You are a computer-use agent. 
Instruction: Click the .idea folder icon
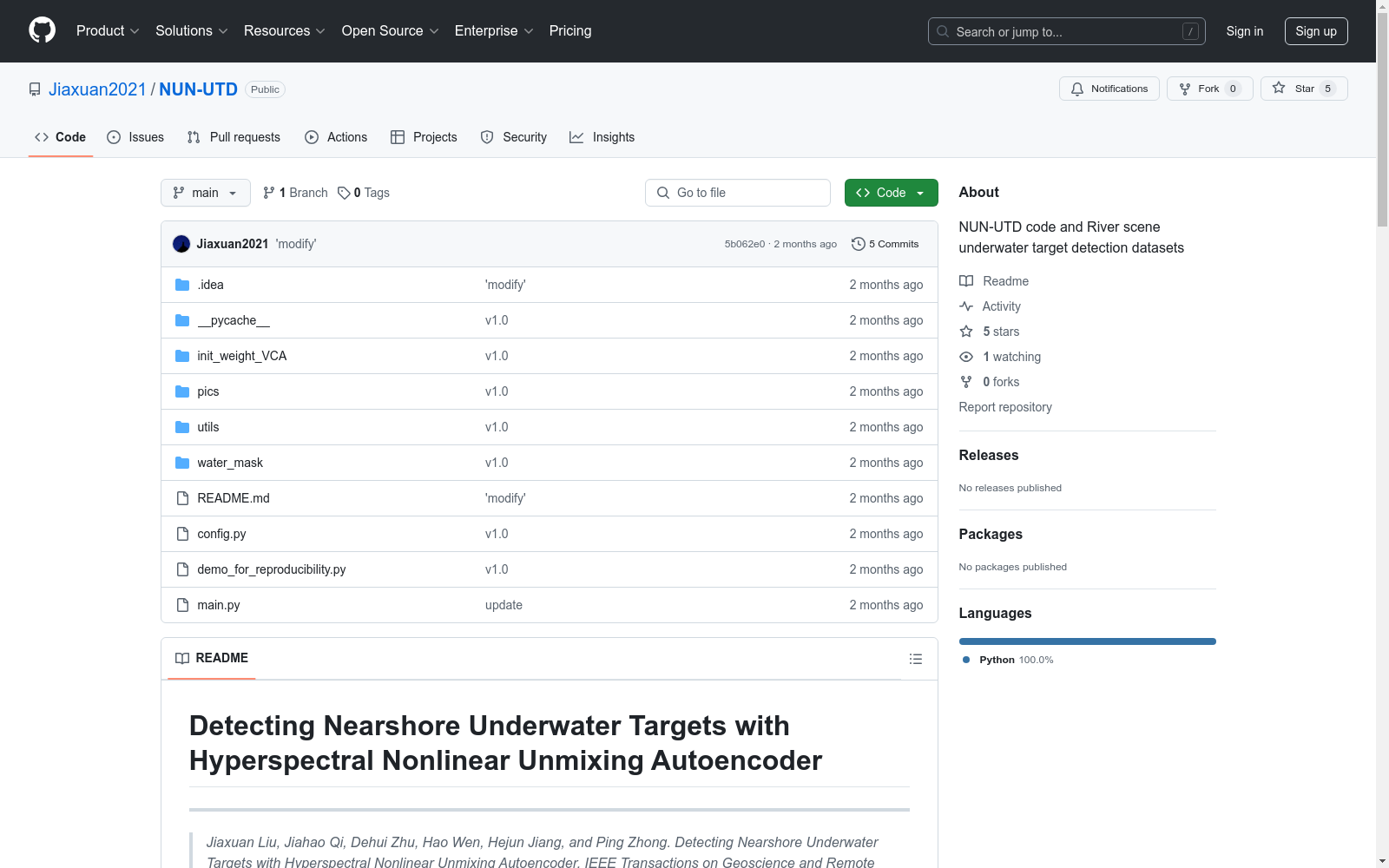[182, 285]
